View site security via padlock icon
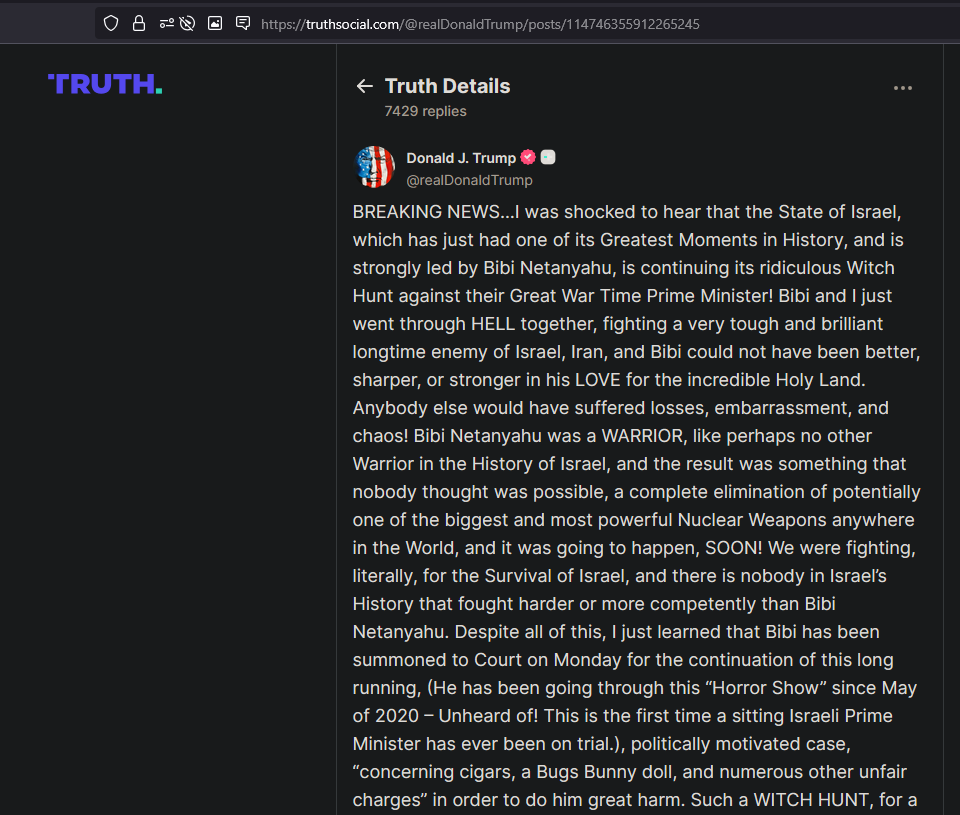The width and height of the screenshot is (960, 815). tap(139, 24)
